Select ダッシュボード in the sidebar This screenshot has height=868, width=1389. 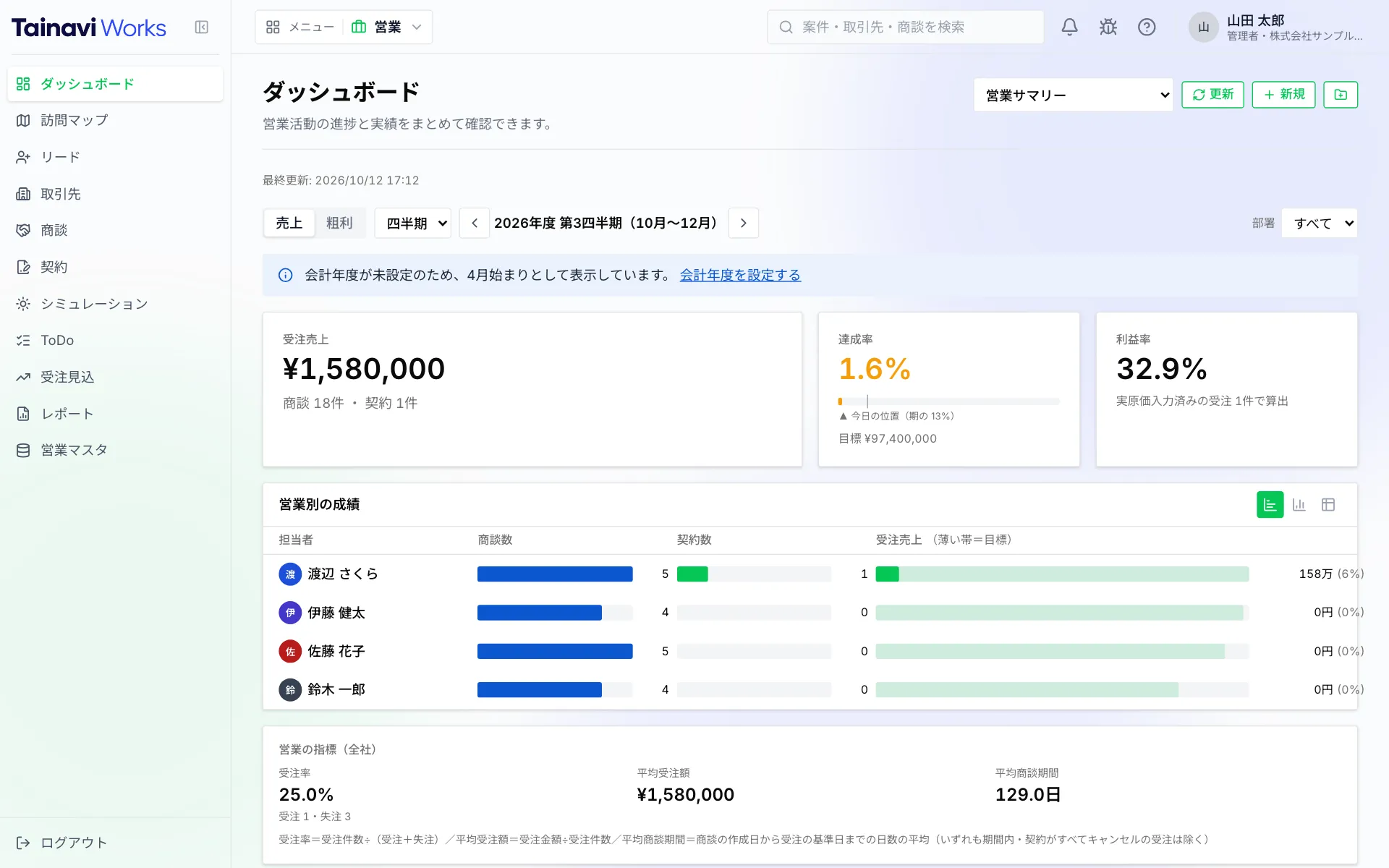115,84
